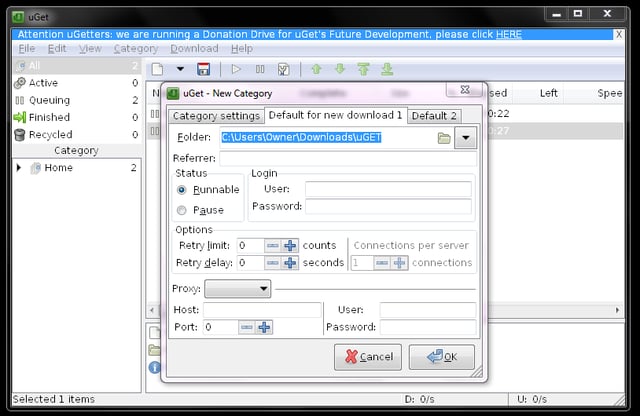This screenshot has width=640, height=416.
Task: Click the Folder path input field
Action: pos(327,138)
